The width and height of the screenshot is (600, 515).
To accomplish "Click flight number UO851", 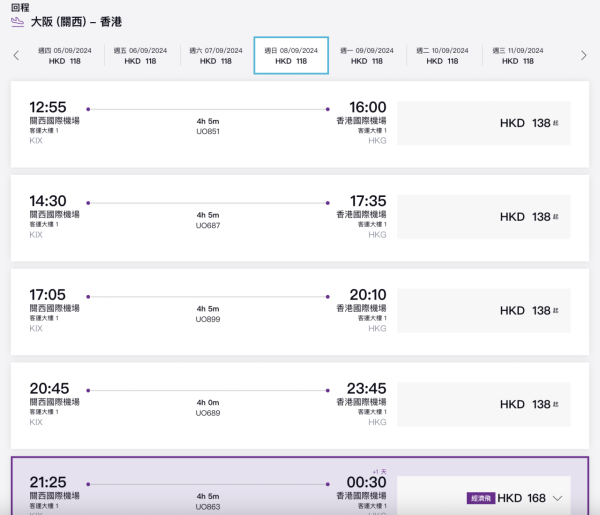I will [x=208, y=131].
